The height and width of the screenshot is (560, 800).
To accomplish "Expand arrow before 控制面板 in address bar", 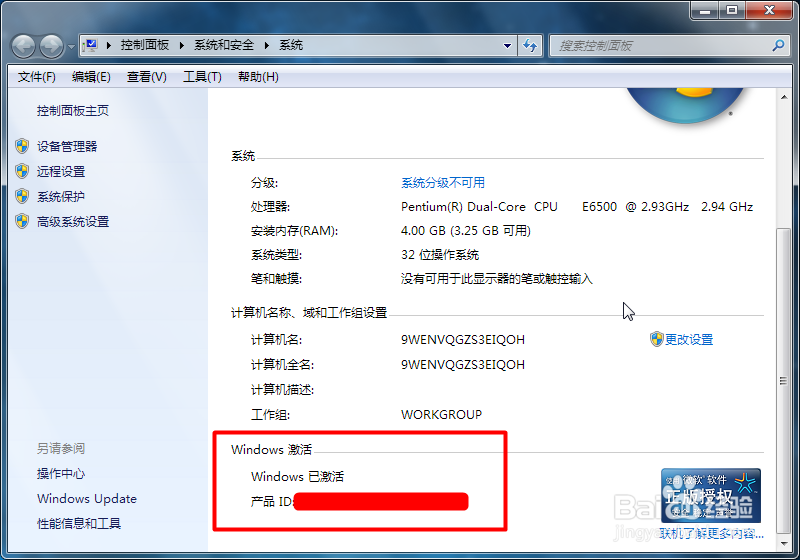I will [x=109, y=45].
